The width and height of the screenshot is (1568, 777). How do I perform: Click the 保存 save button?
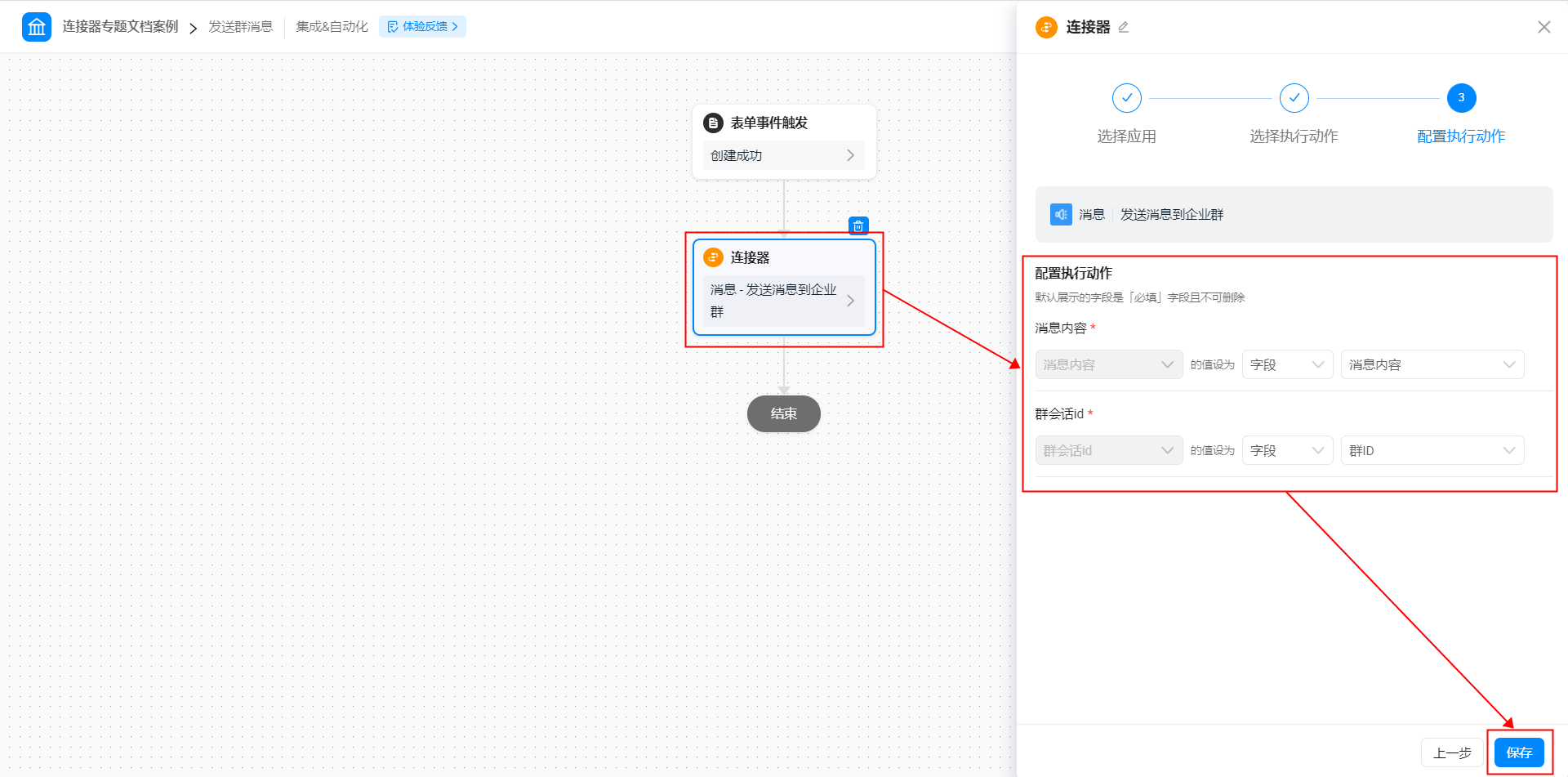(x=1519, y=752)
